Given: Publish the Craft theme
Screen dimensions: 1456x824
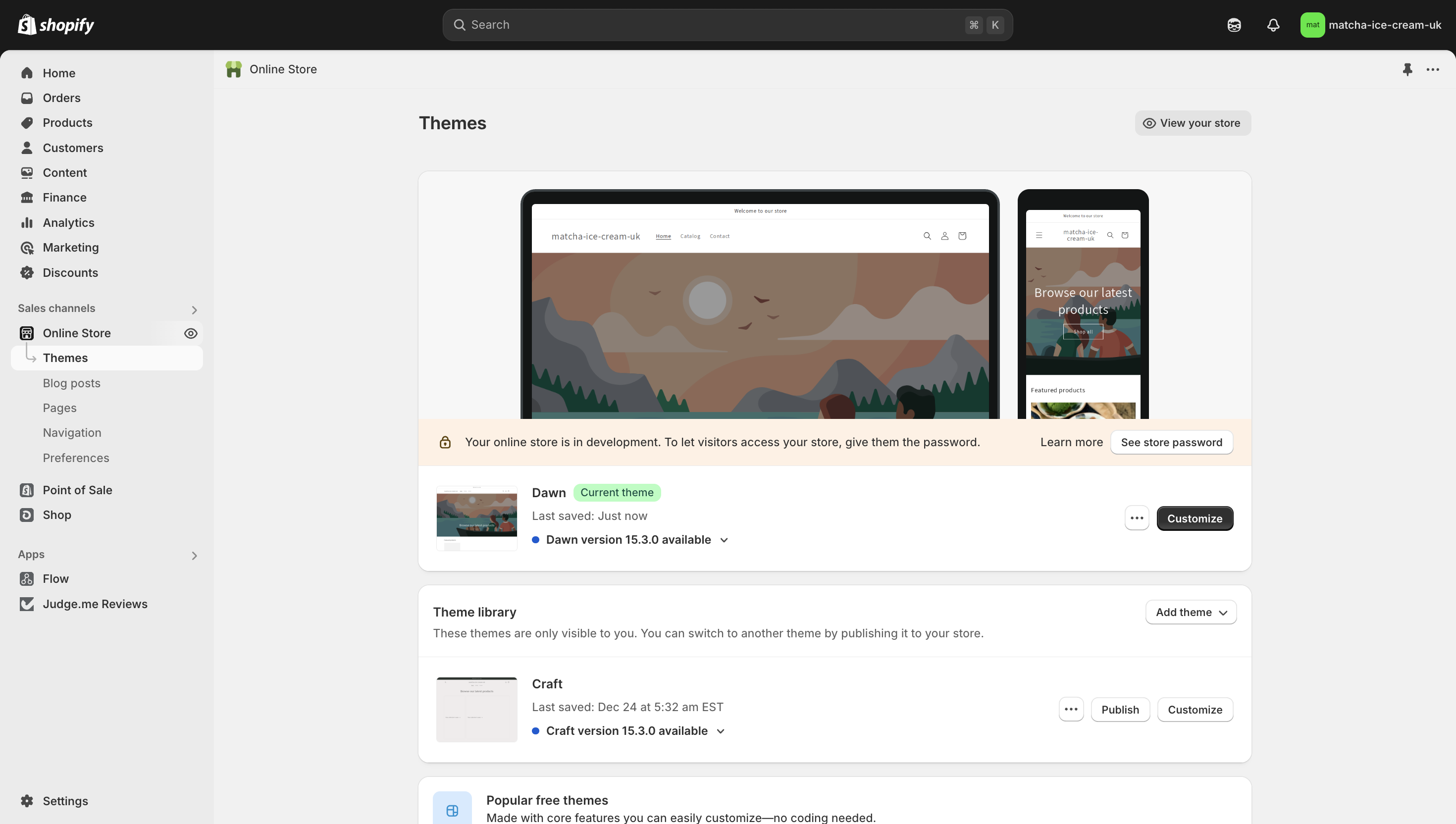Looking at the screenshot, I should point(1120,709).
